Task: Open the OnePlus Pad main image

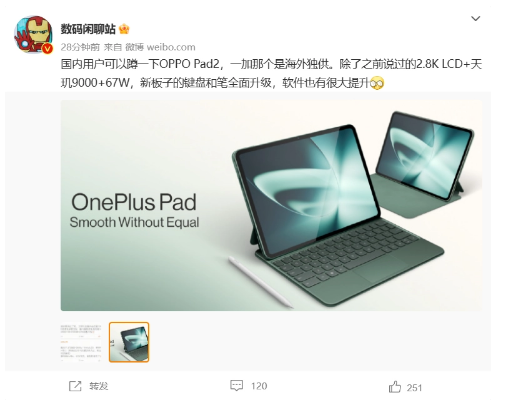Action: tap(271, 205)
